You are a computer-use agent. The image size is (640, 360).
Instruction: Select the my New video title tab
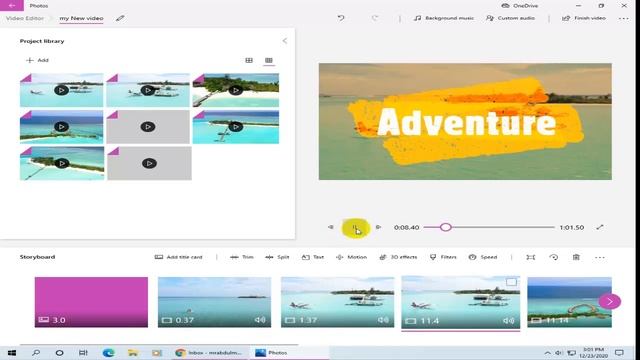tap(81, 18)
